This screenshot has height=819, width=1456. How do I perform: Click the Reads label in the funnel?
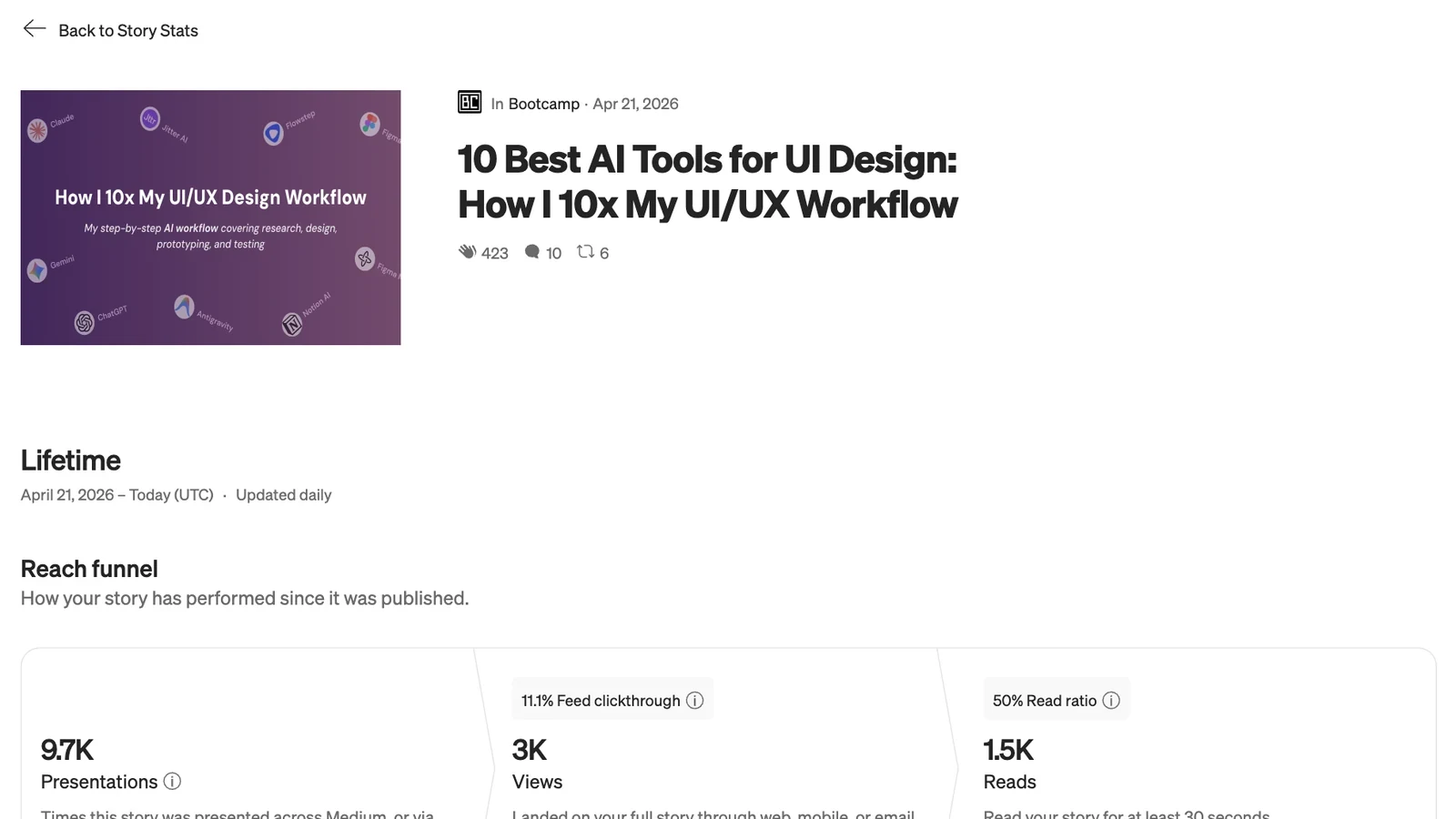coord(1010,782)
